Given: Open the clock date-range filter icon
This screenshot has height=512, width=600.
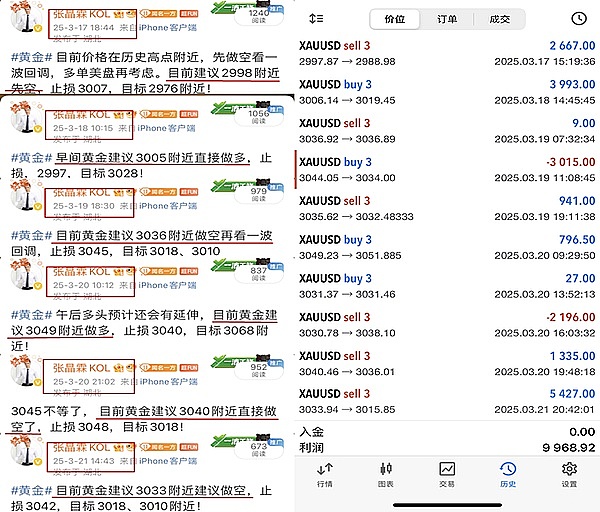Looking at the screenshot, I should (578, 19).
